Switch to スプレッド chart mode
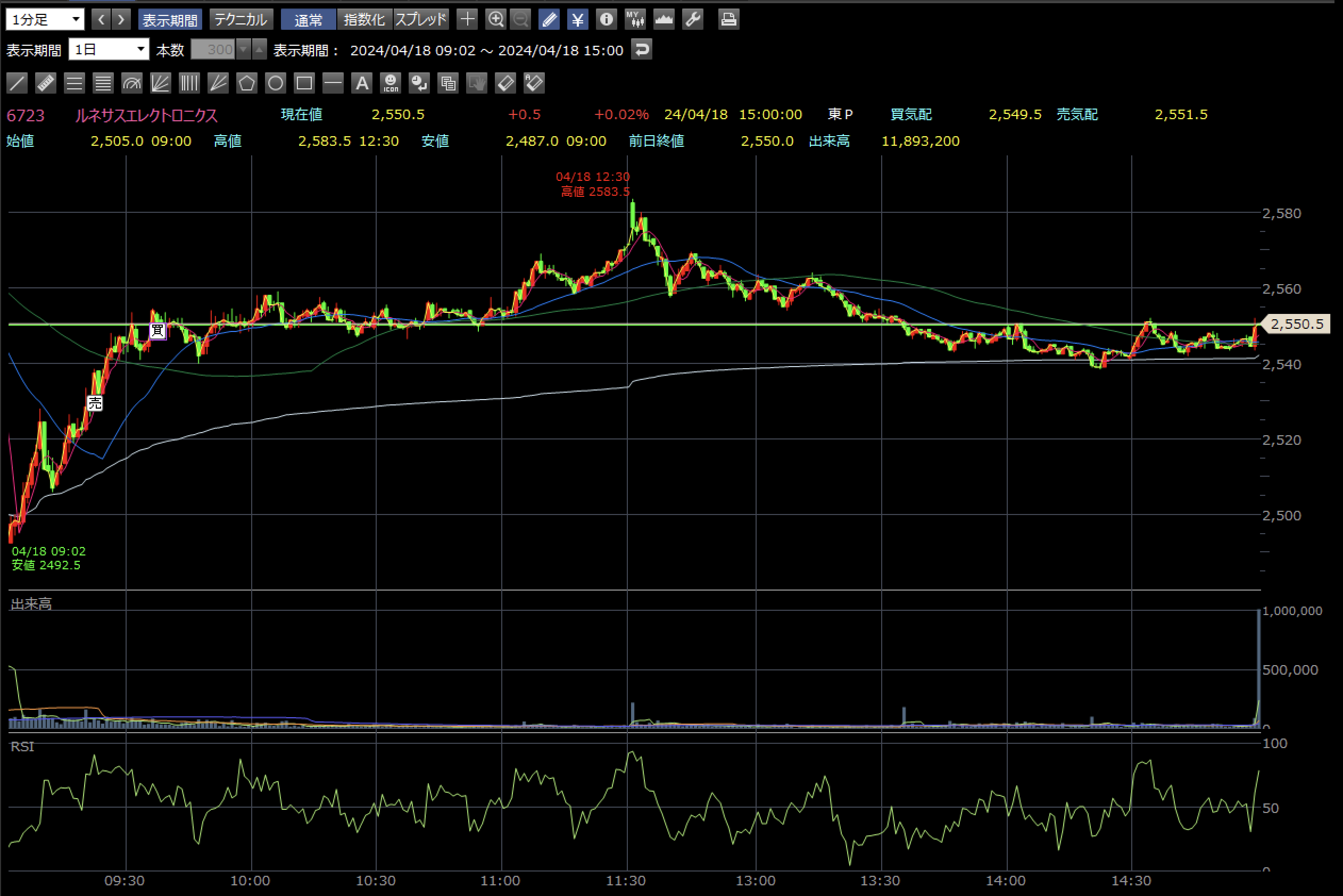This screenshot has height=896, width=1343. pos(421,20)
